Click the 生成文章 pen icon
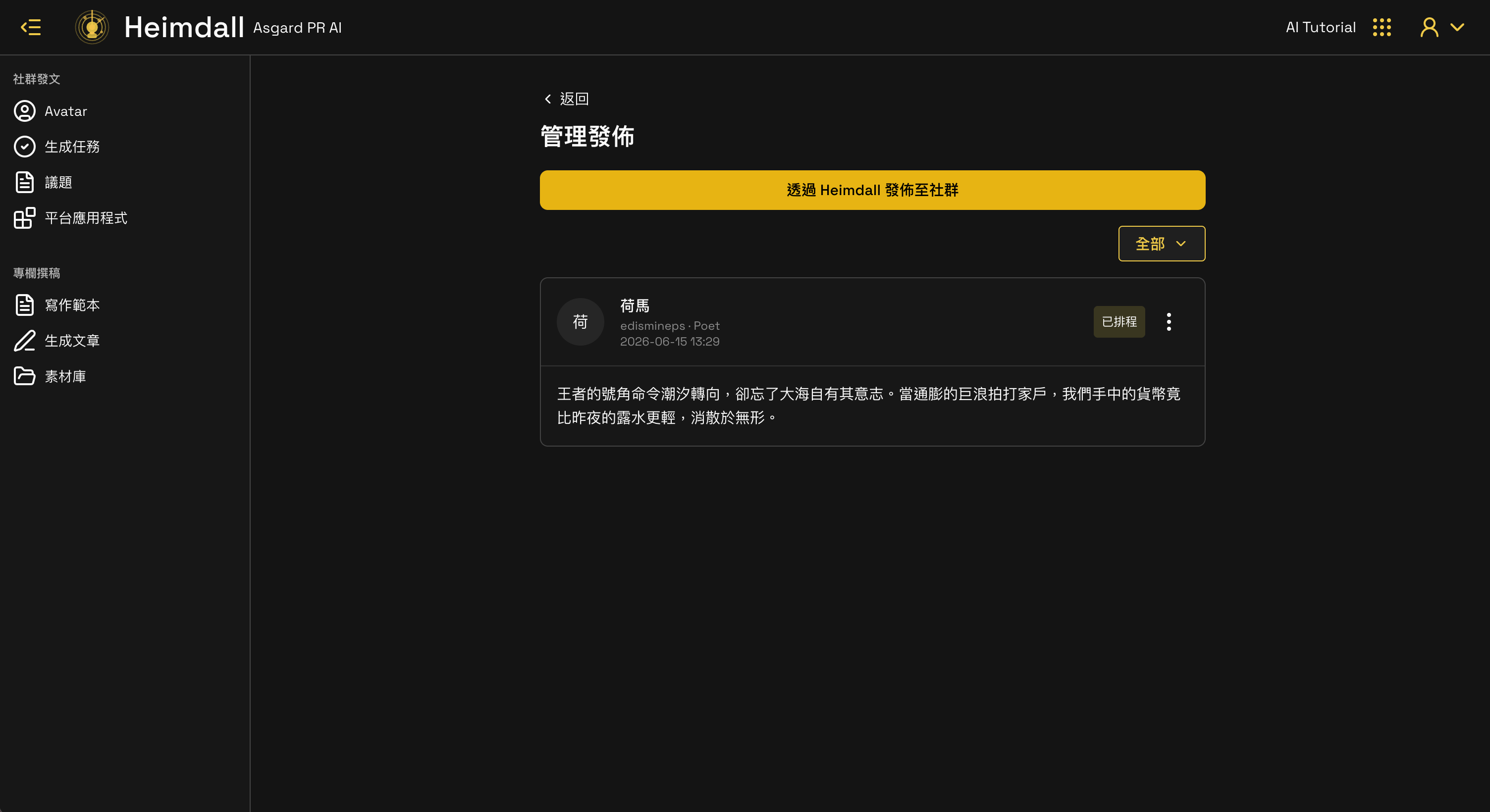Image resolution: width=1490 pixels, height=812 pixels. 24,341
